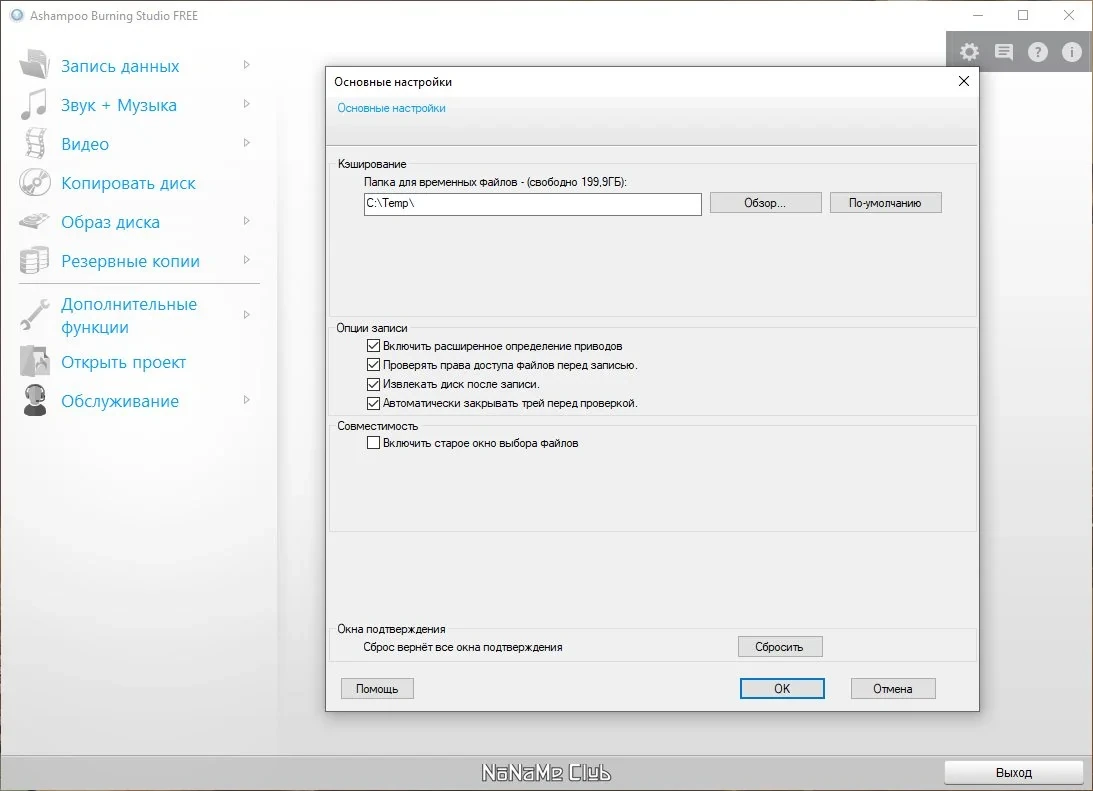Open help question mark icon

tap(1037, 52)
